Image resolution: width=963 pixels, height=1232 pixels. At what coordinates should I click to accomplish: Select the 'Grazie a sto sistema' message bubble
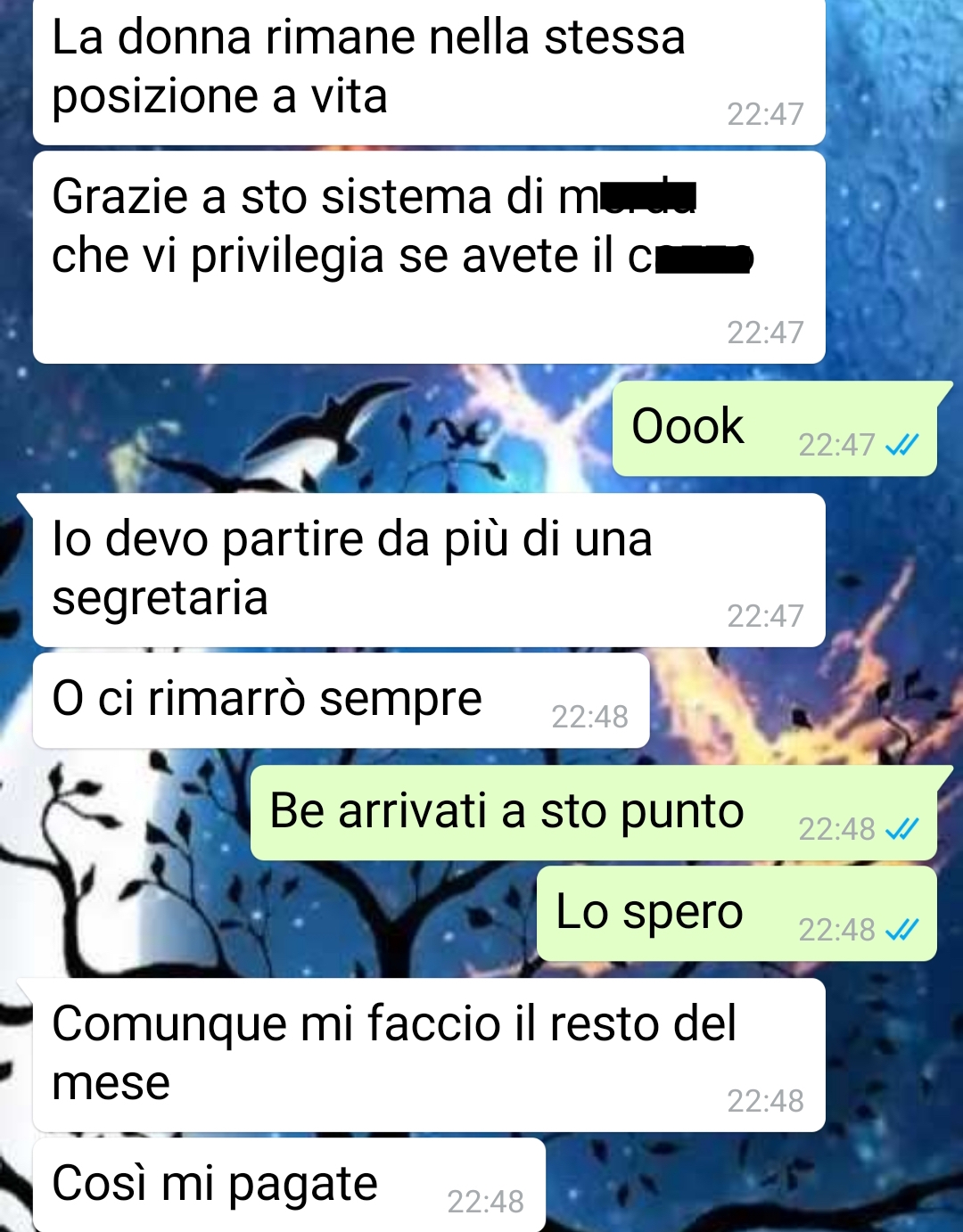point(429,257)
